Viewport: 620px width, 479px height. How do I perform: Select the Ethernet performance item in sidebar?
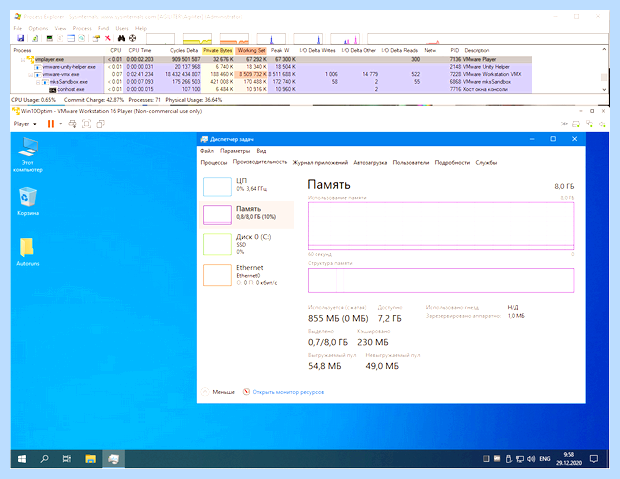click(x=247, y=275)
